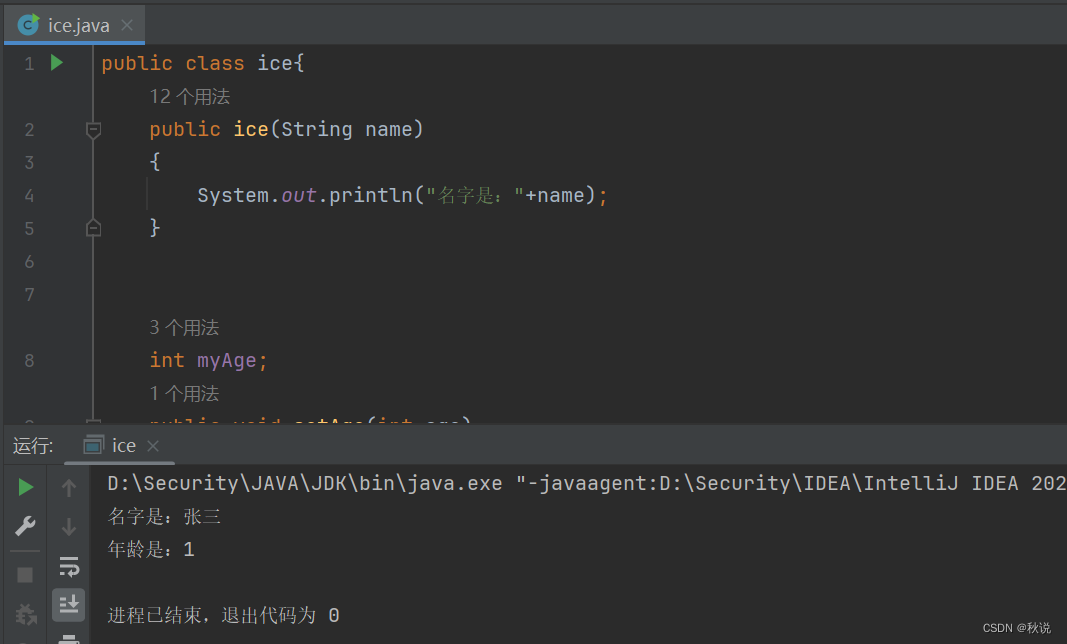The width and height of the screenshot is (1067, 644).
Task: Collapse the ice constructor fold marker at line 2
Action: 93,129
